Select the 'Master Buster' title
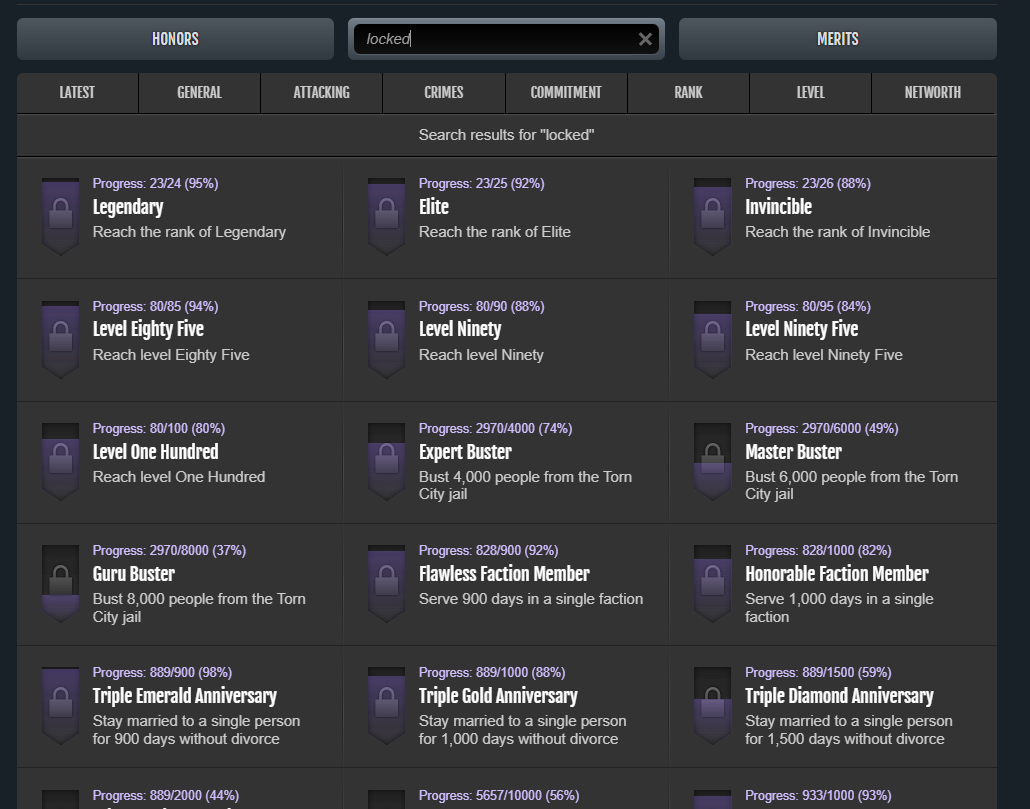Viewport: 1030px width, 809px height. pos(794,452)
